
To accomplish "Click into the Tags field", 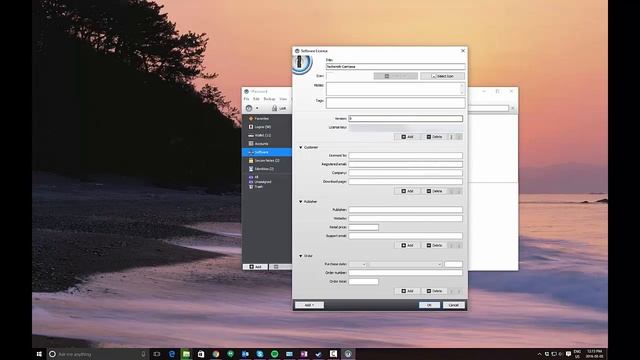I will [395, 102].
